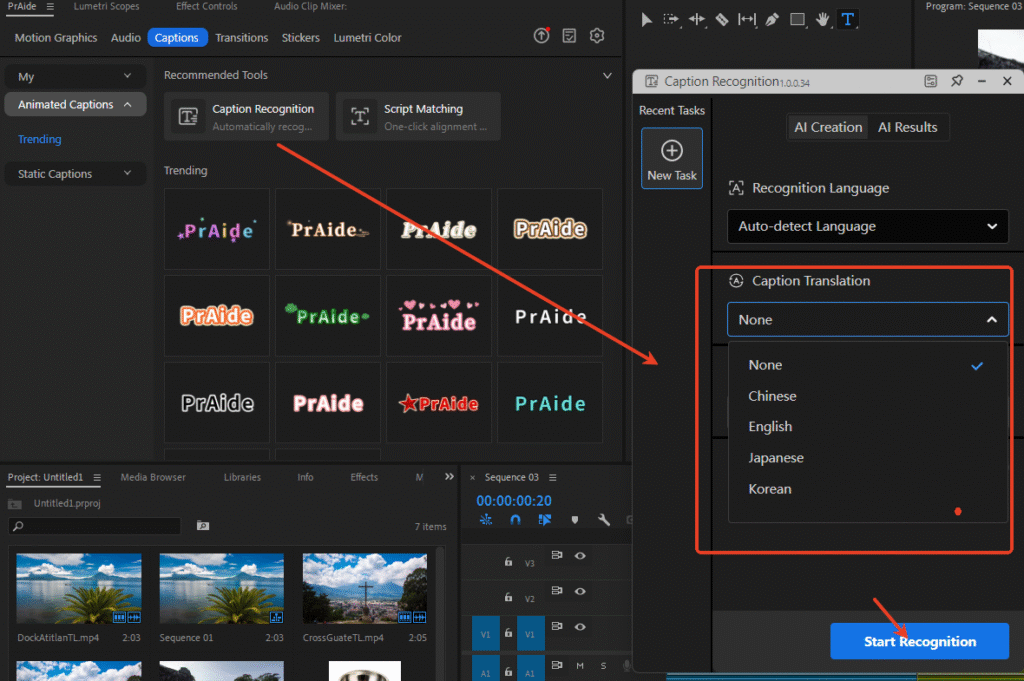The height and width of the screenshot is (681, 1024).
Task: Activate the Track Select Forward tool
Action: tap(672, 18)
